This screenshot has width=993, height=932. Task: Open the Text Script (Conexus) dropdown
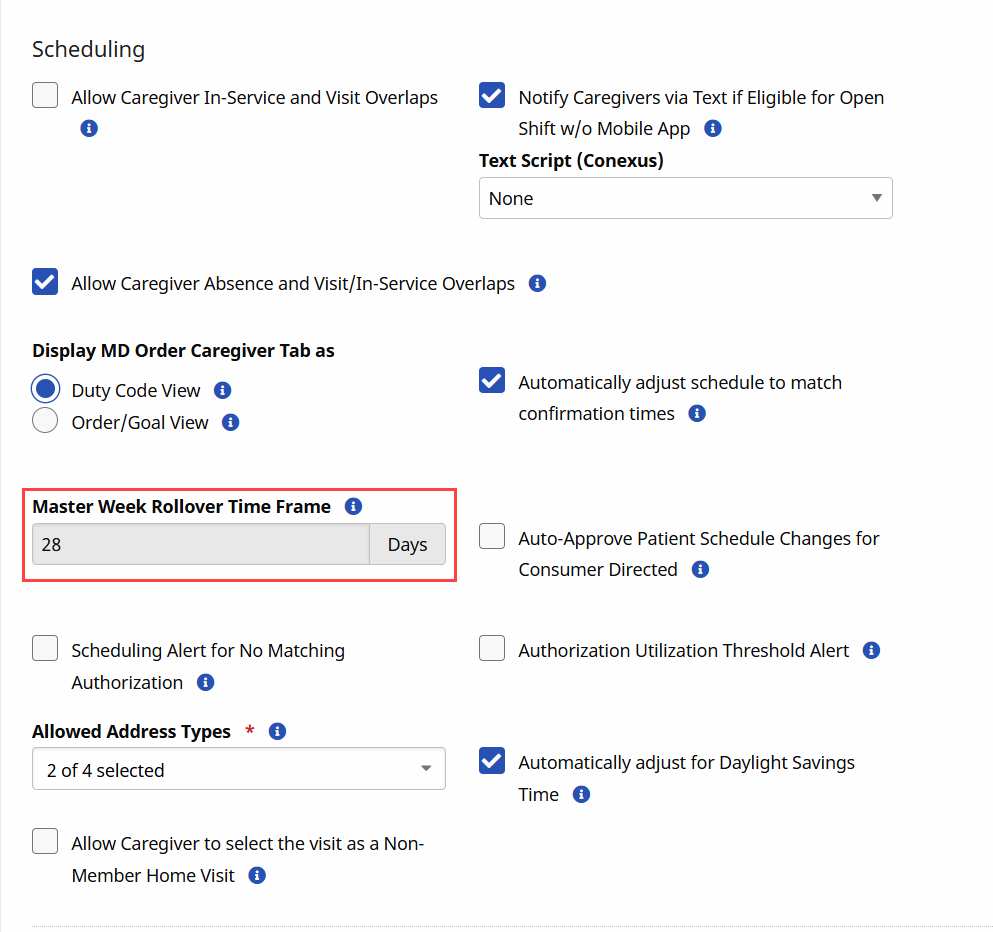point(685,199)
